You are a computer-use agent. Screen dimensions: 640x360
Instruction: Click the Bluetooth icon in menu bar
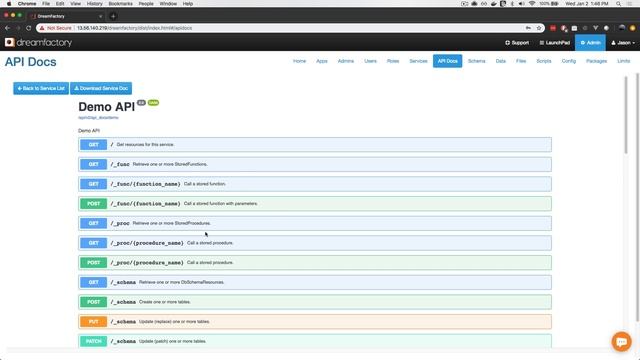(x=512, y=4)
